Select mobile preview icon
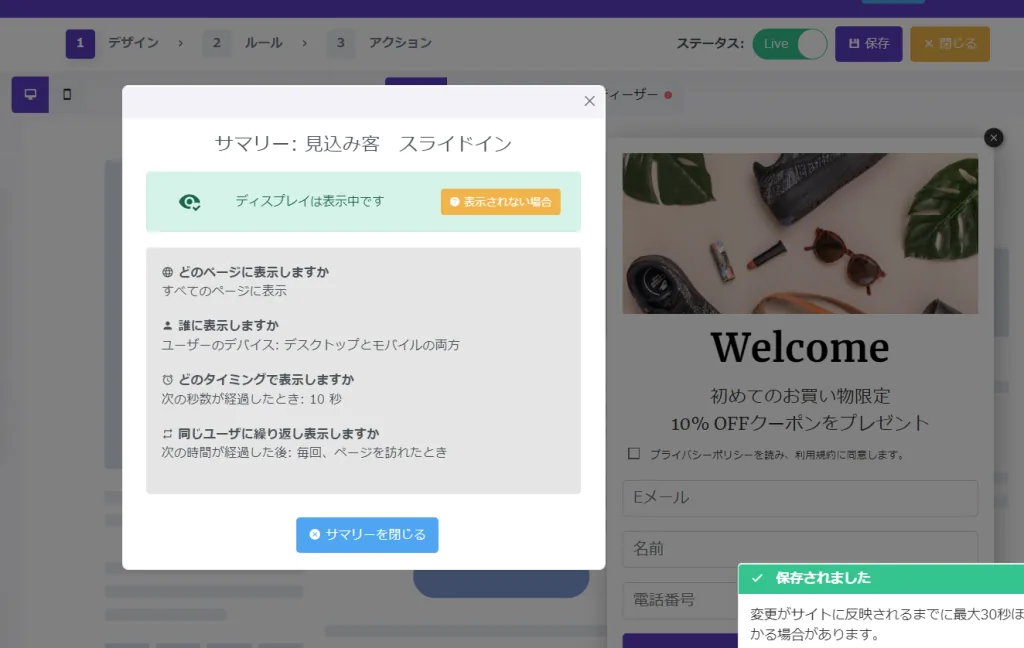 (67, 95)
